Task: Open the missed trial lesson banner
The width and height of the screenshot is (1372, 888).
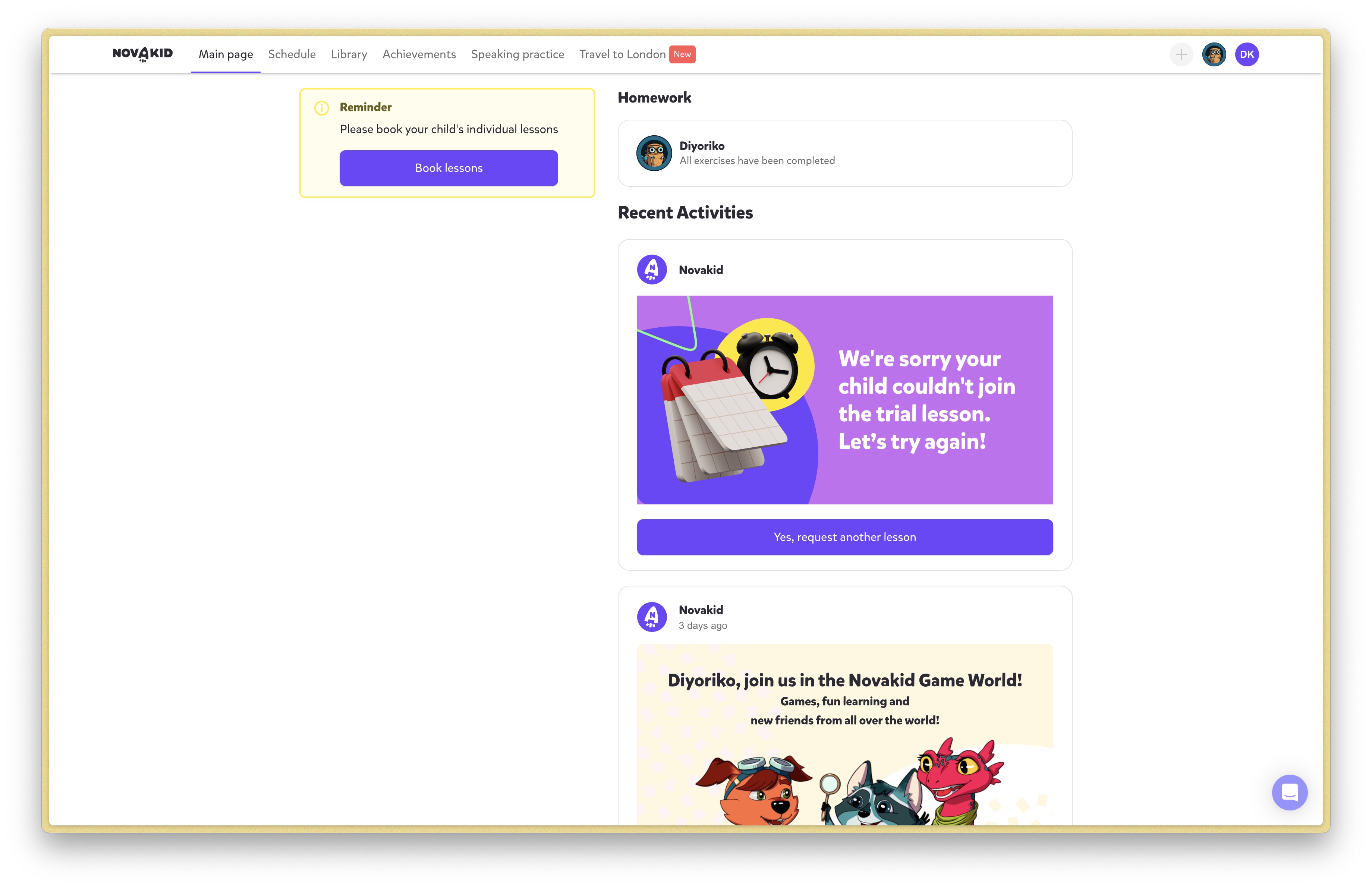Action: click(844, 400)
